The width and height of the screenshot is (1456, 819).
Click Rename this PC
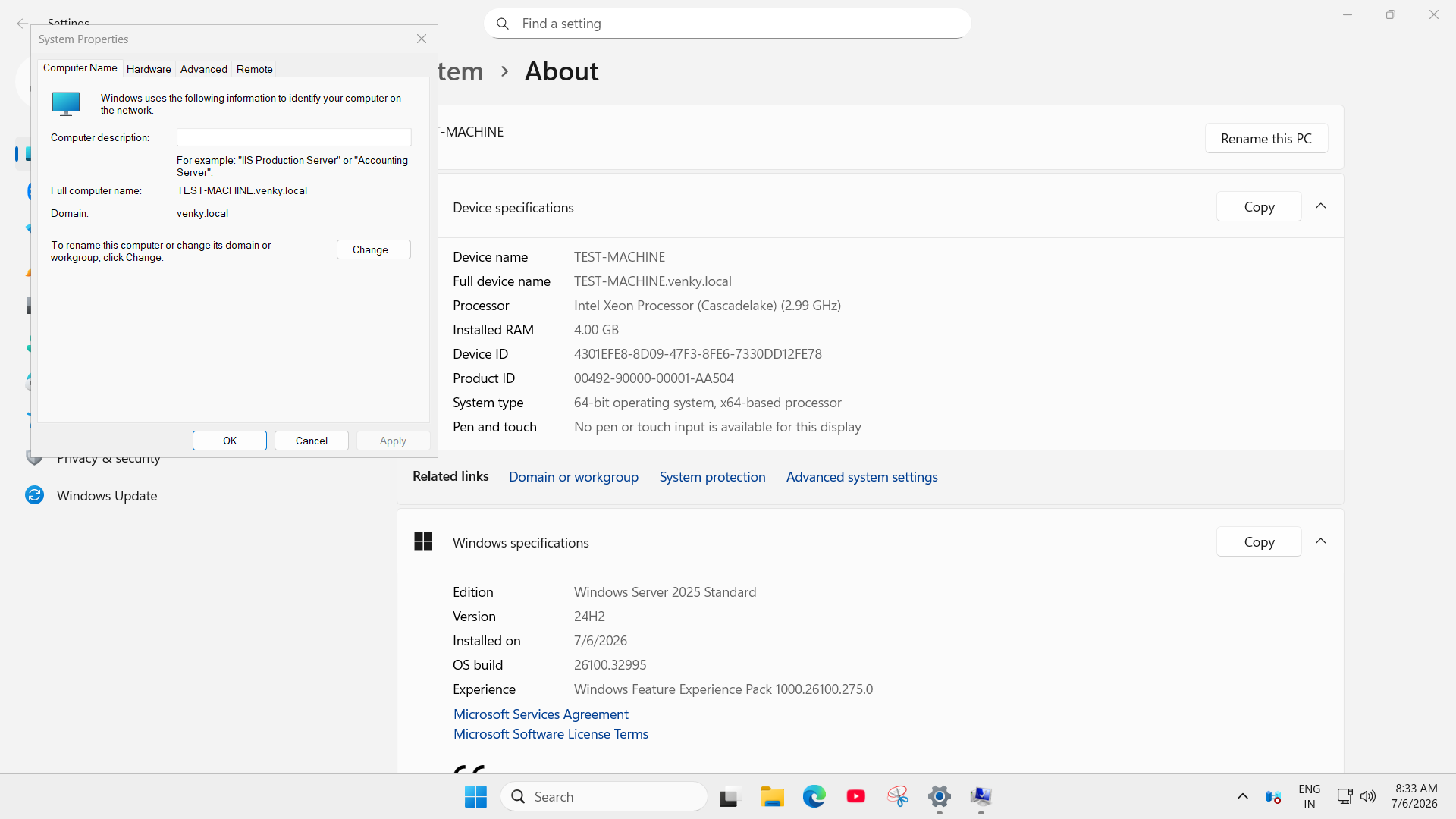coord(1266,139)
